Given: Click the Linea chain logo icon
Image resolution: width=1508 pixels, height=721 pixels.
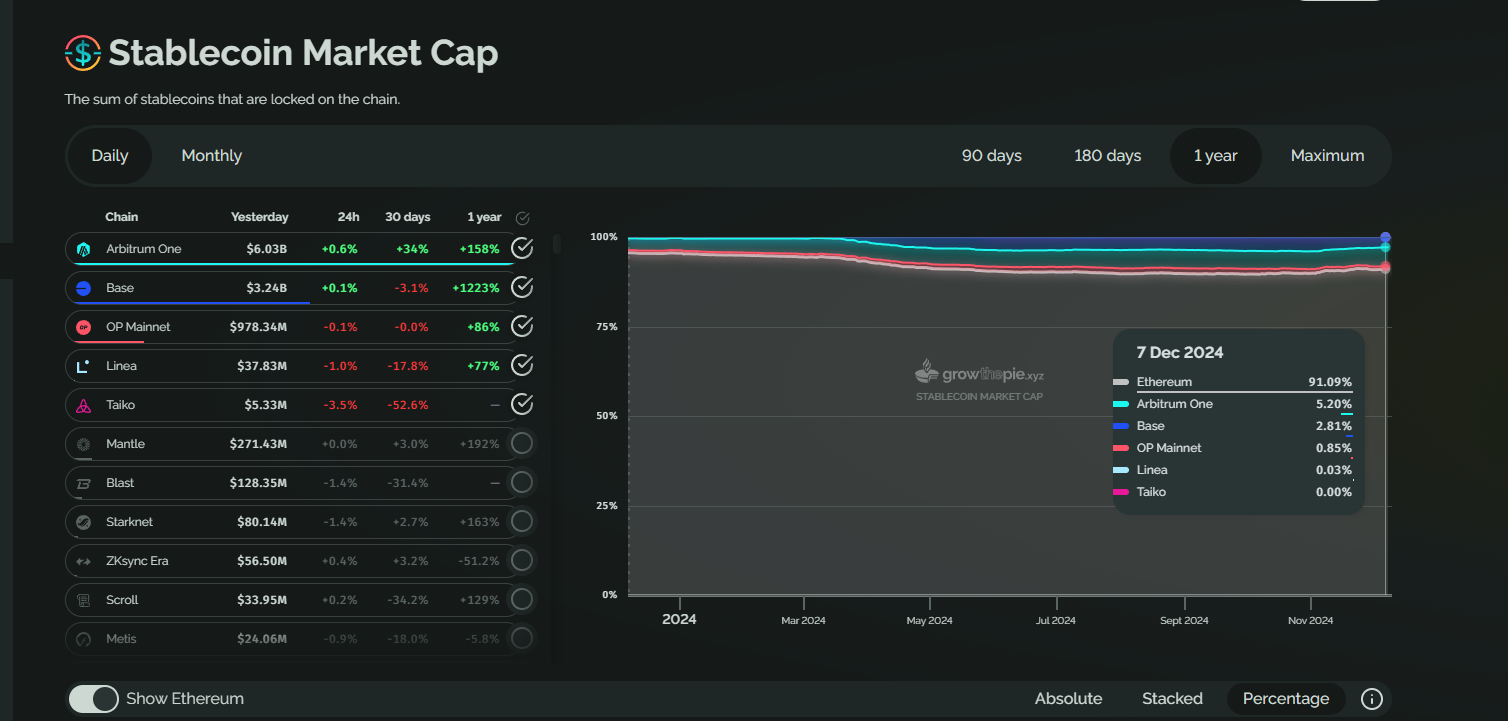Looking at the screenshot, I should point(84,366).
